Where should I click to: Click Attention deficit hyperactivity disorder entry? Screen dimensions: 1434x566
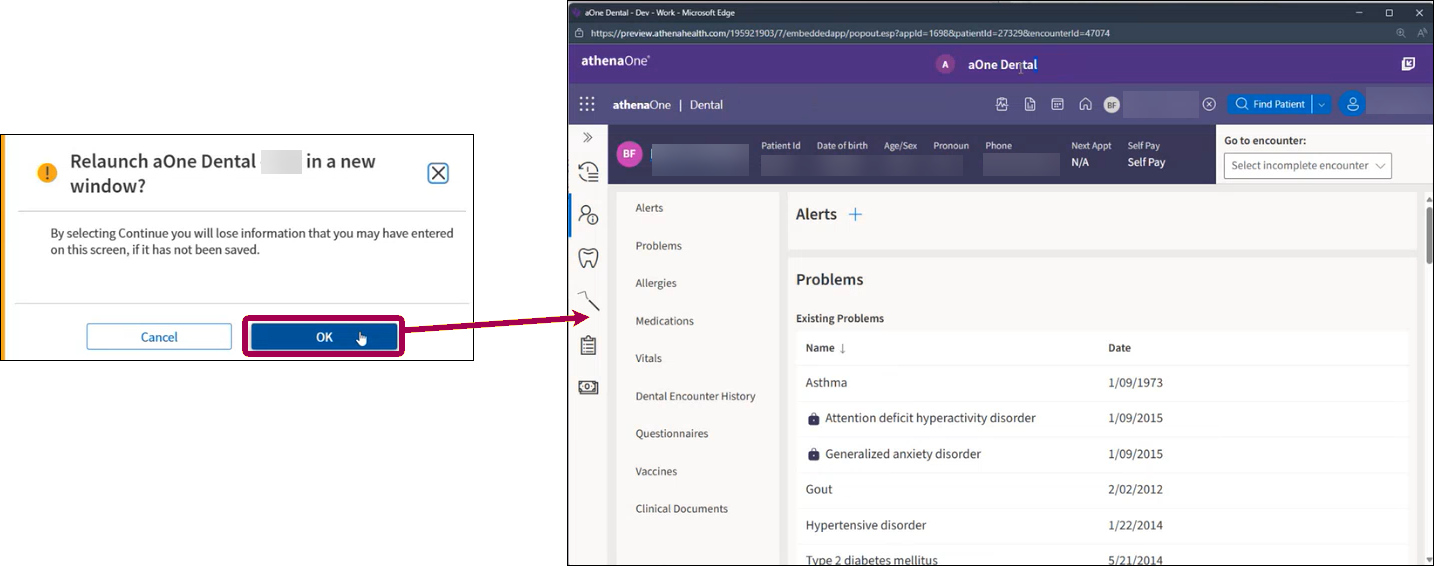tap(930, 418)
